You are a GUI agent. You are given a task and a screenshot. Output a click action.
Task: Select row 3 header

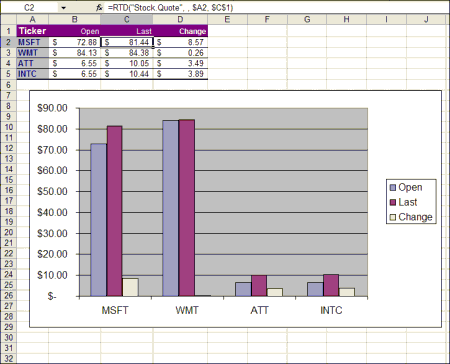click(x=9, y=53)
